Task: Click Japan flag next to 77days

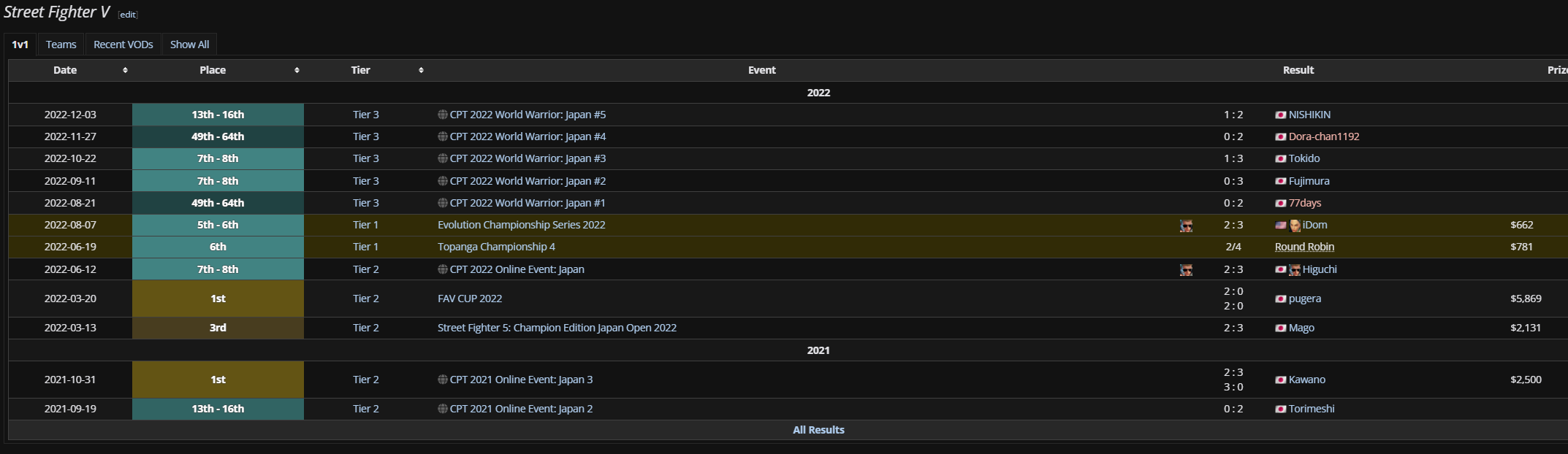Action: click(x=1280, y=204)
